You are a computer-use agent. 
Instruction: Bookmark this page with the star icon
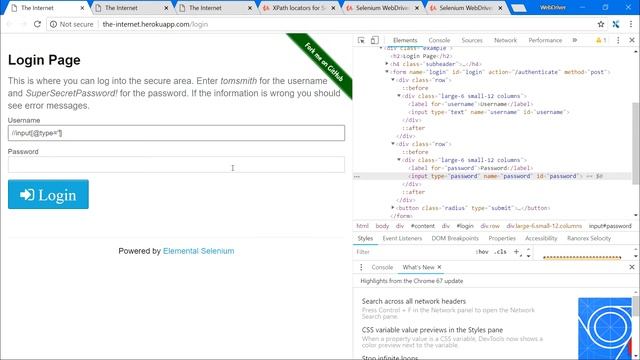(x=601, y=24)
